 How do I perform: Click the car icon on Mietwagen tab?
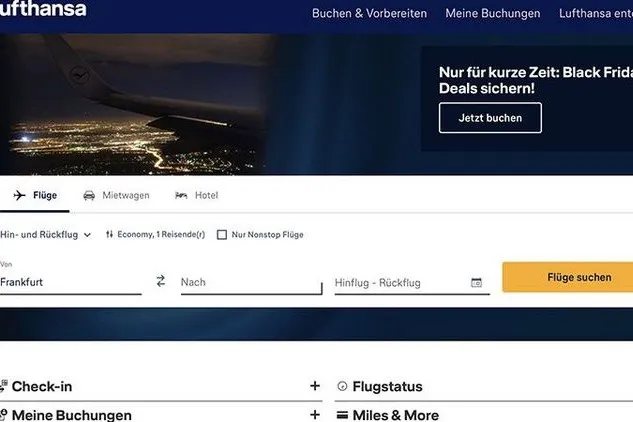tap(89, 196)
